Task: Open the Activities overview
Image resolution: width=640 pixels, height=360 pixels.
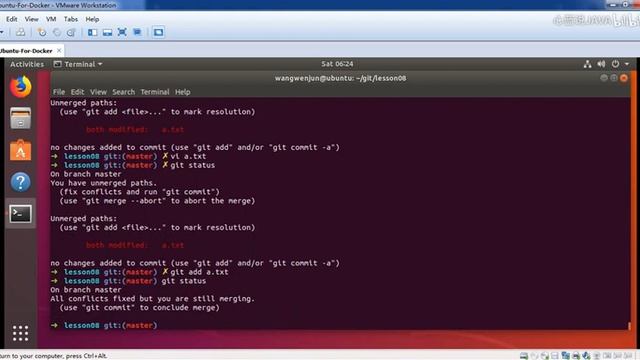Action: click(27, 64)
